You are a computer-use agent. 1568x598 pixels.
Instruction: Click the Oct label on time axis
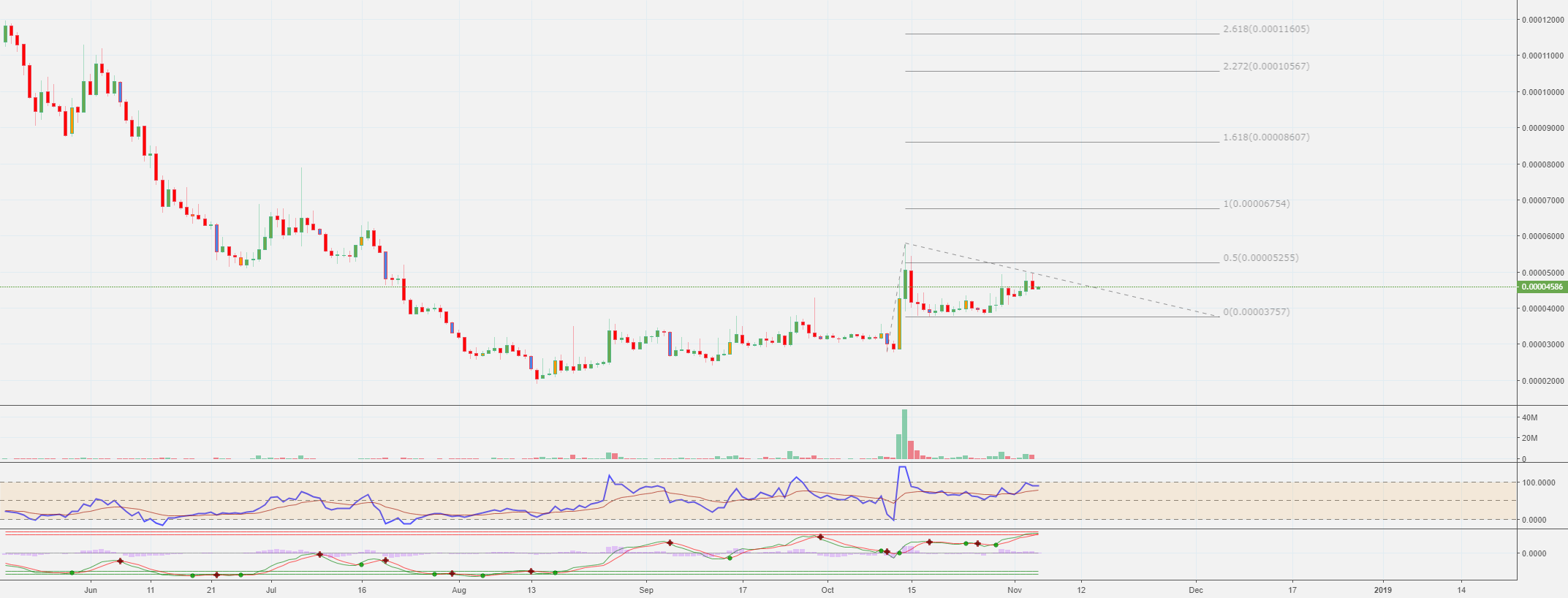(x=827, y=590)
